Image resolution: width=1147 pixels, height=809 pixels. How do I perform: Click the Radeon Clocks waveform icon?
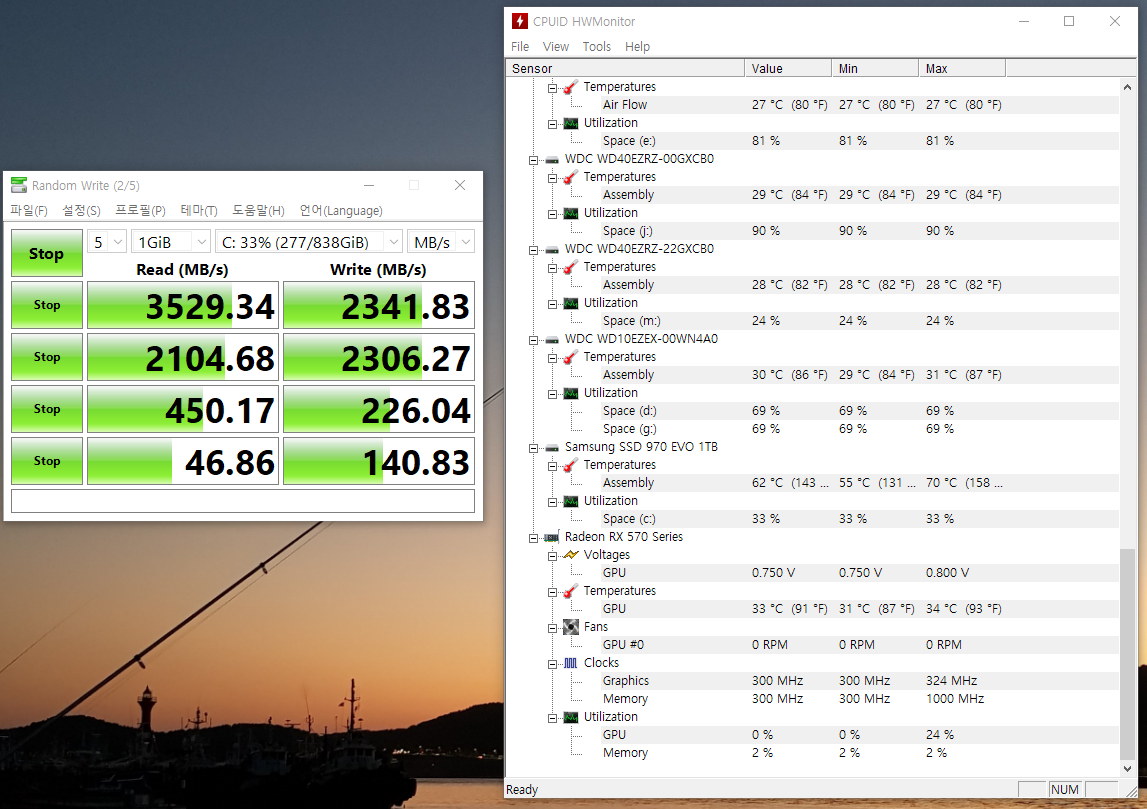tap(571, 663)
